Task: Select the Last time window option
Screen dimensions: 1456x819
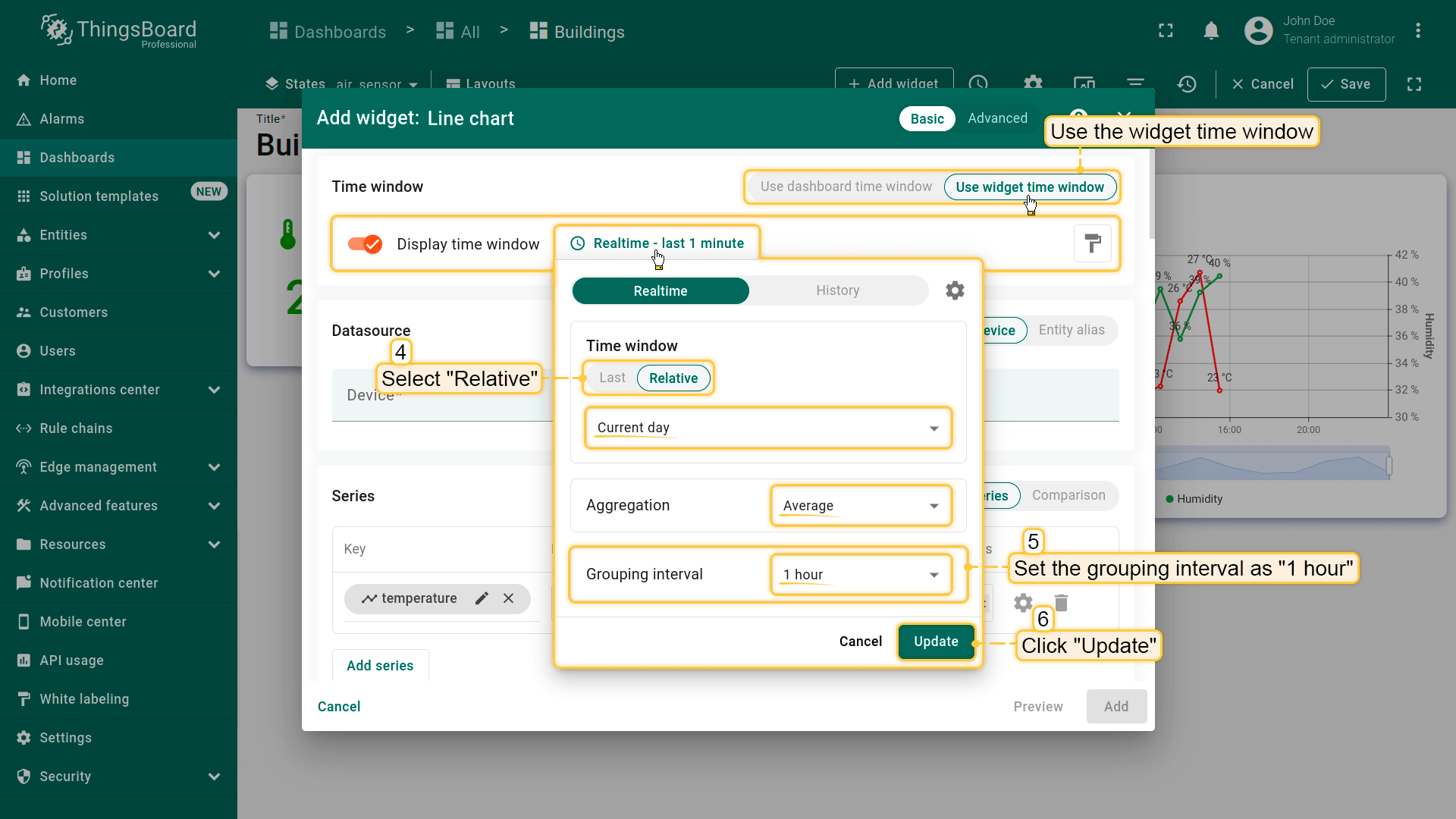Action: pos(612,378)
